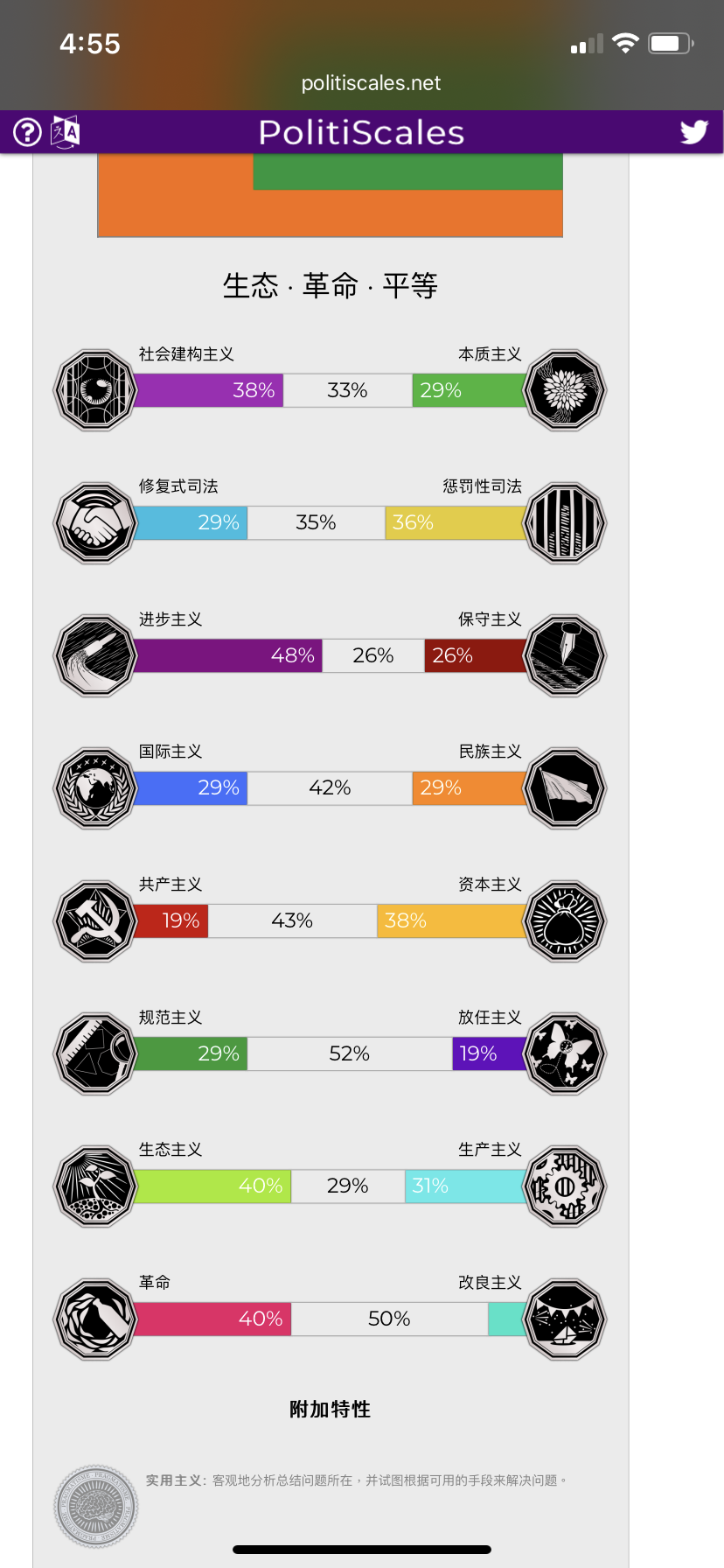Open the help question mark icon
This screenshot has height=1568, width=724.
pyautogui.click(x=27, y=132)
